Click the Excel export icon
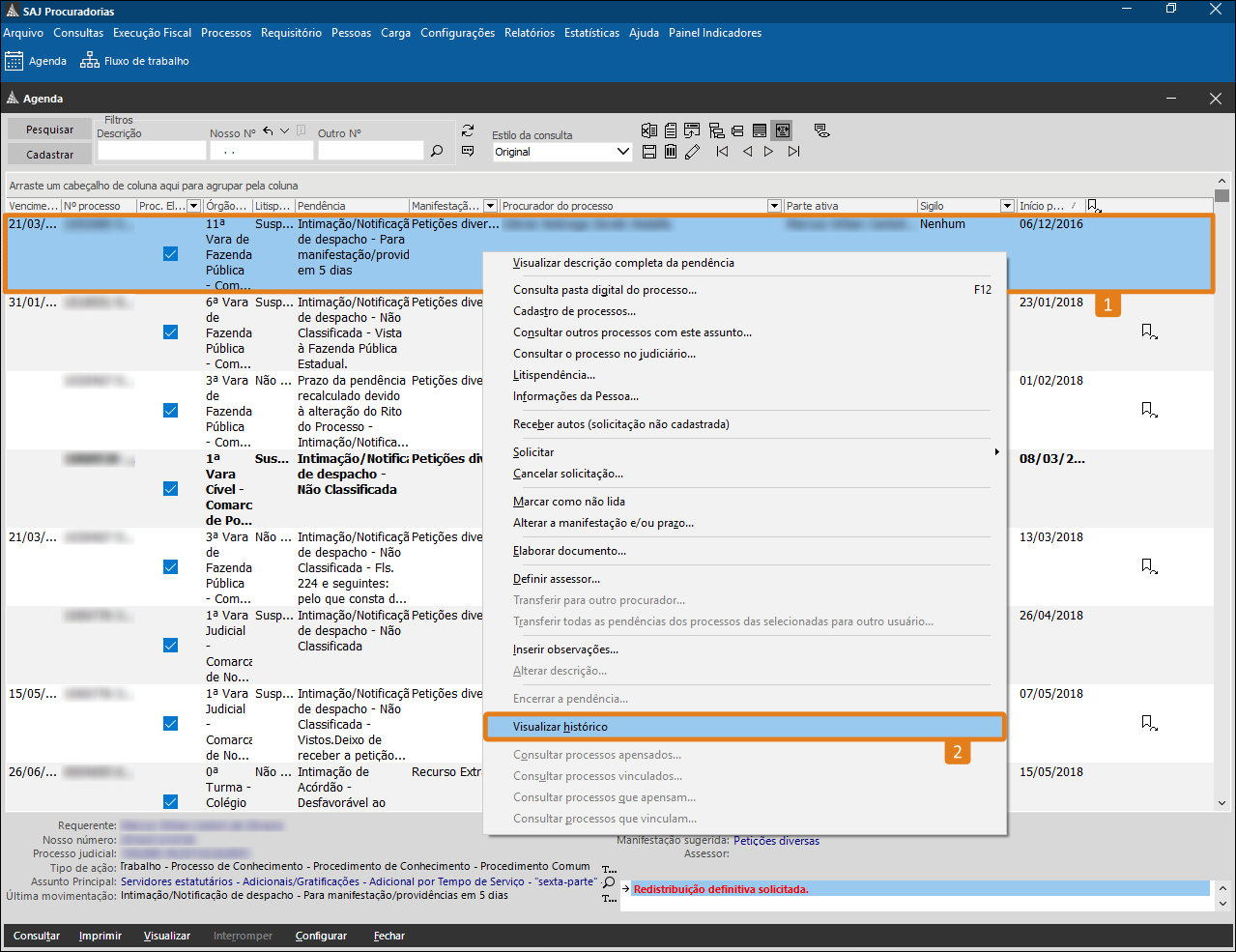The height and width of the screenshot is (952, 1236). (x=649, y=130)
